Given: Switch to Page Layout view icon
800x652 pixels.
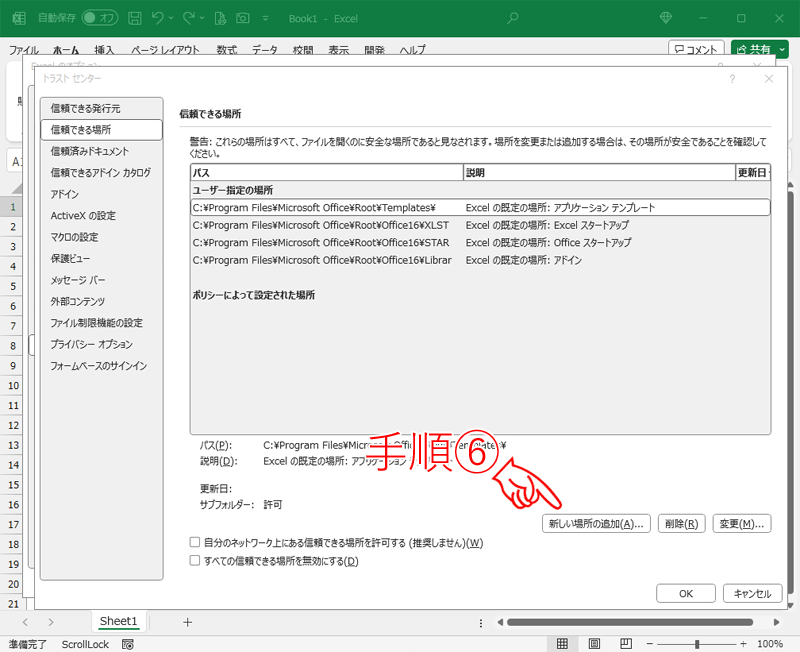Looking at the screenshot, I should point(594,644).
